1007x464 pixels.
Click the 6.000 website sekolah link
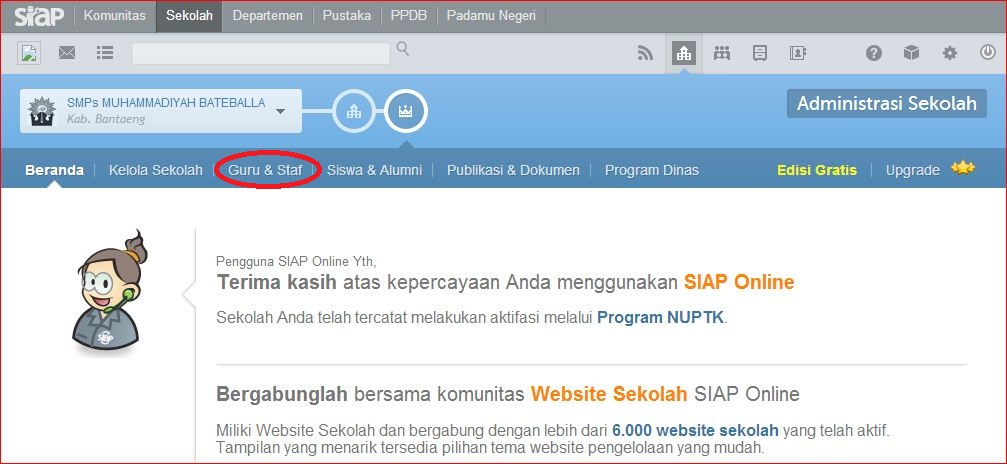point(696,430)
